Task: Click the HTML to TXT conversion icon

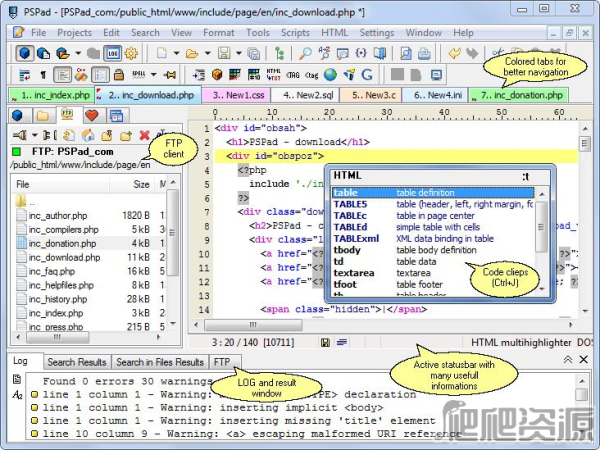Action: coord(274,75)
